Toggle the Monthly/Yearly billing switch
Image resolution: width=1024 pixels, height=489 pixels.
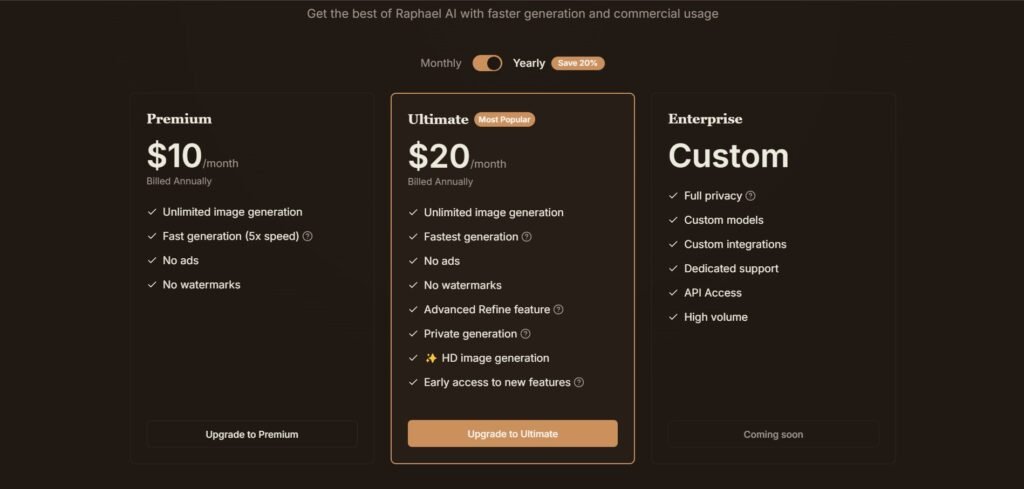487,63
